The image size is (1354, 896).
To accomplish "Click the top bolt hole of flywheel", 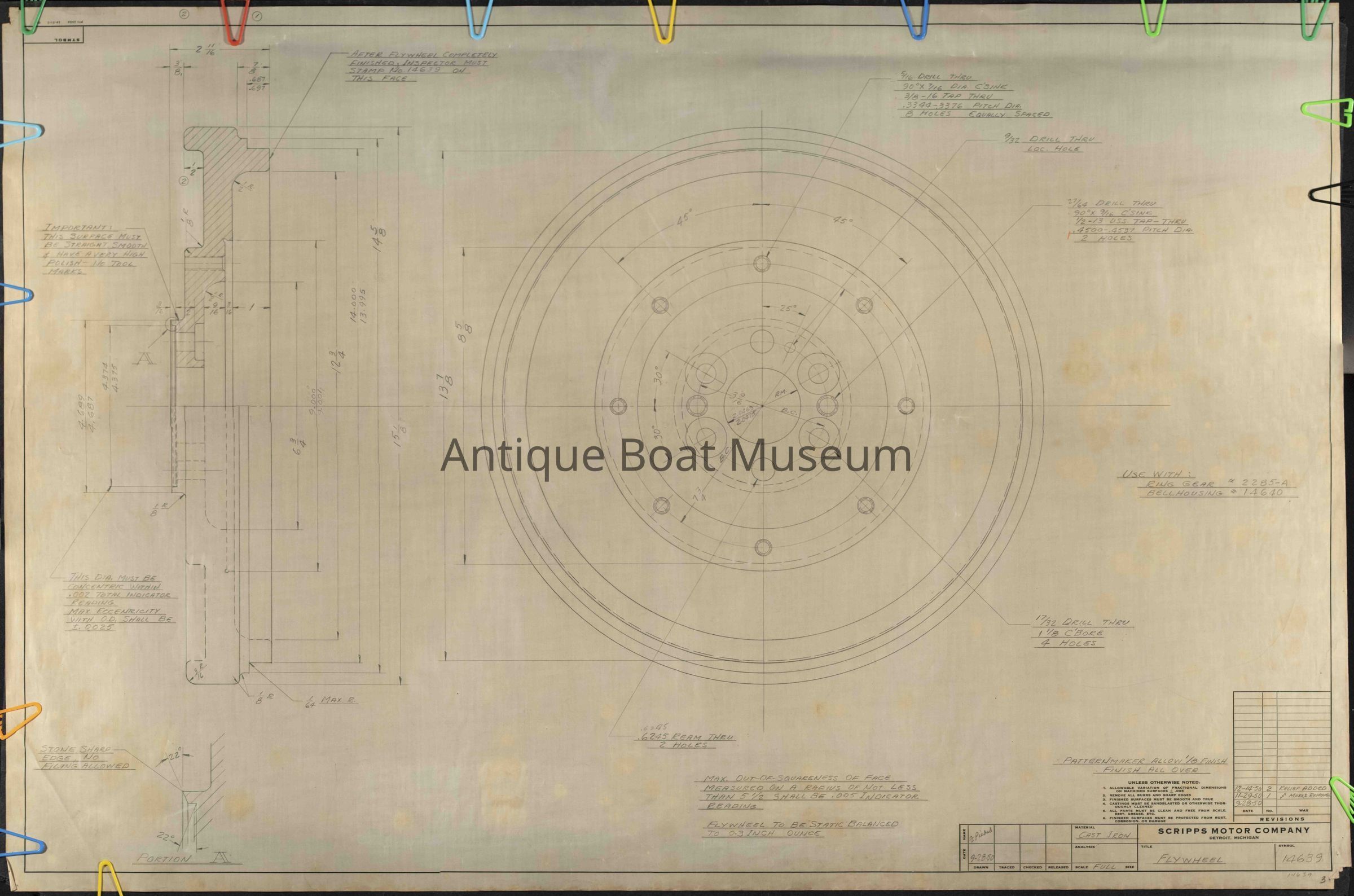I will (762, 263).
